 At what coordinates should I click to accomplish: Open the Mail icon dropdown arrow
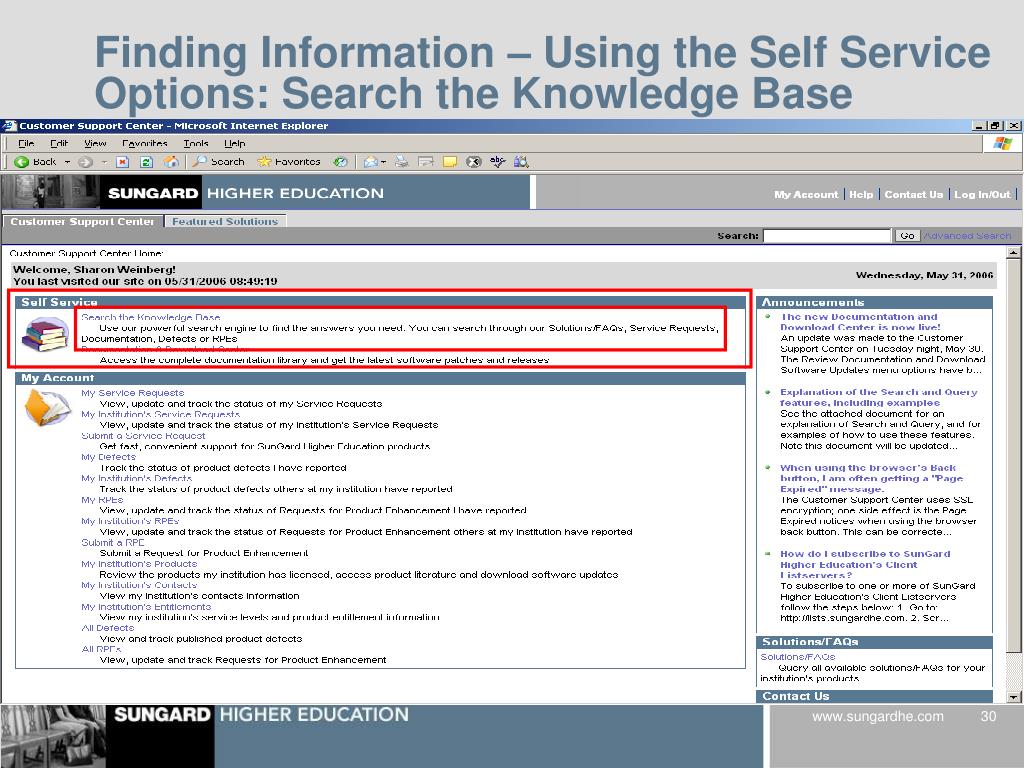point(384,161)
